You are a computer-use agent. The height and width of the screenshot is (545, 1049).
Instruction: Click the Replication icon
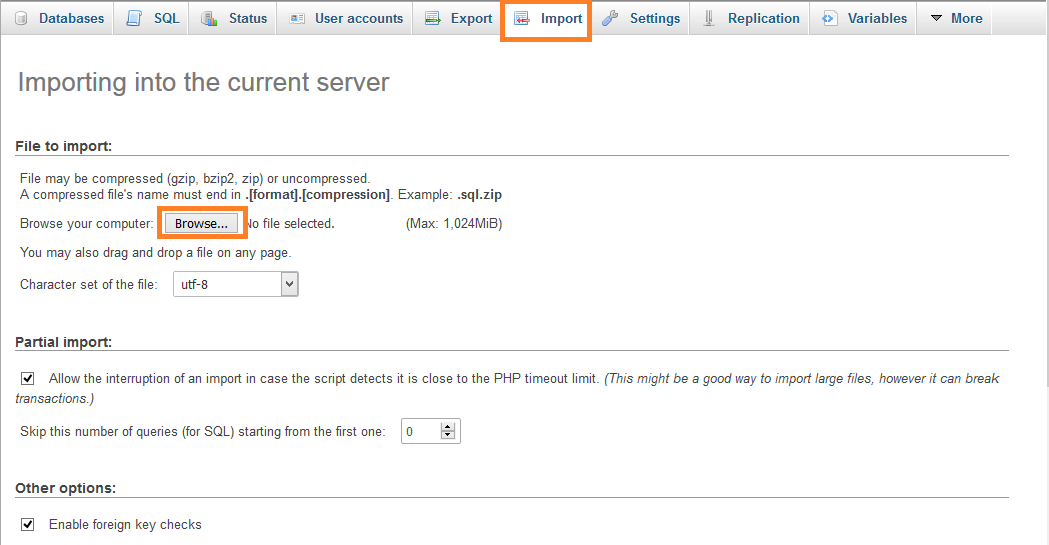pyautogui.click(x=709, y=19)
